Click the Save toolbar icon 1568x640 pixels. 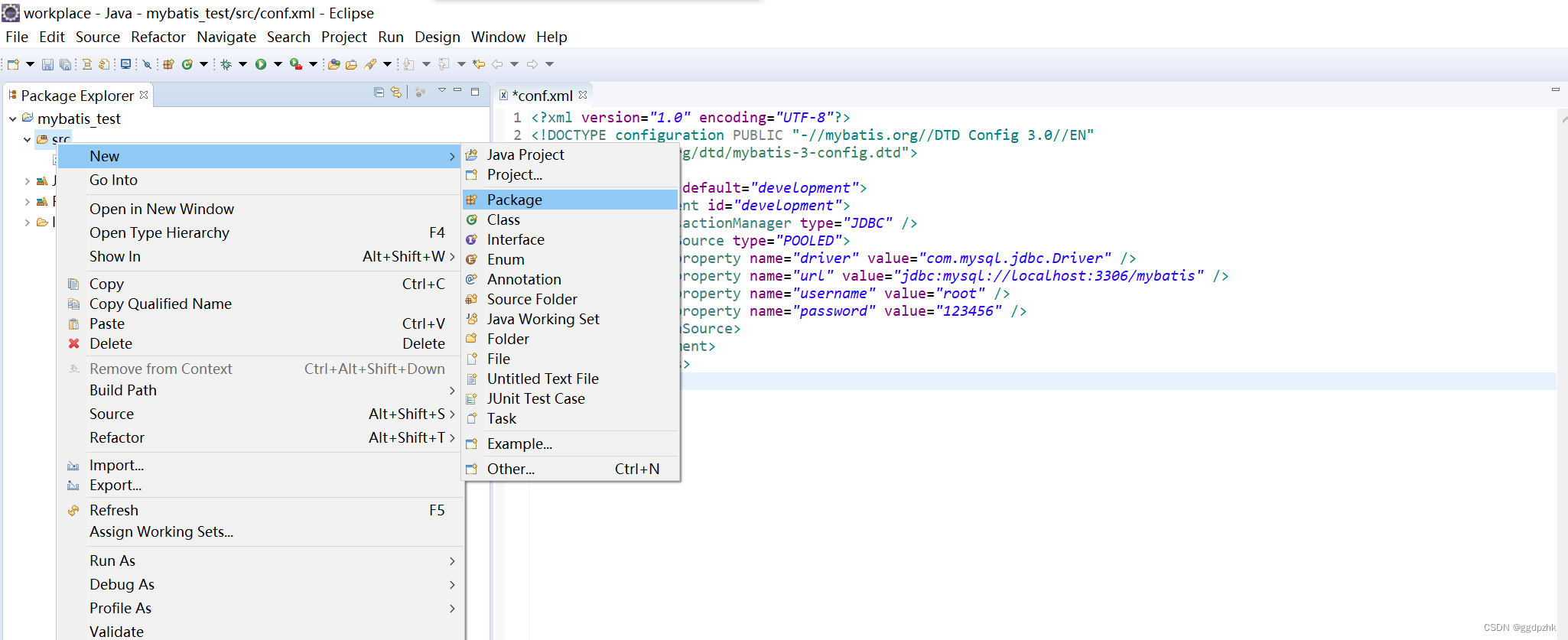pos(47,64)
